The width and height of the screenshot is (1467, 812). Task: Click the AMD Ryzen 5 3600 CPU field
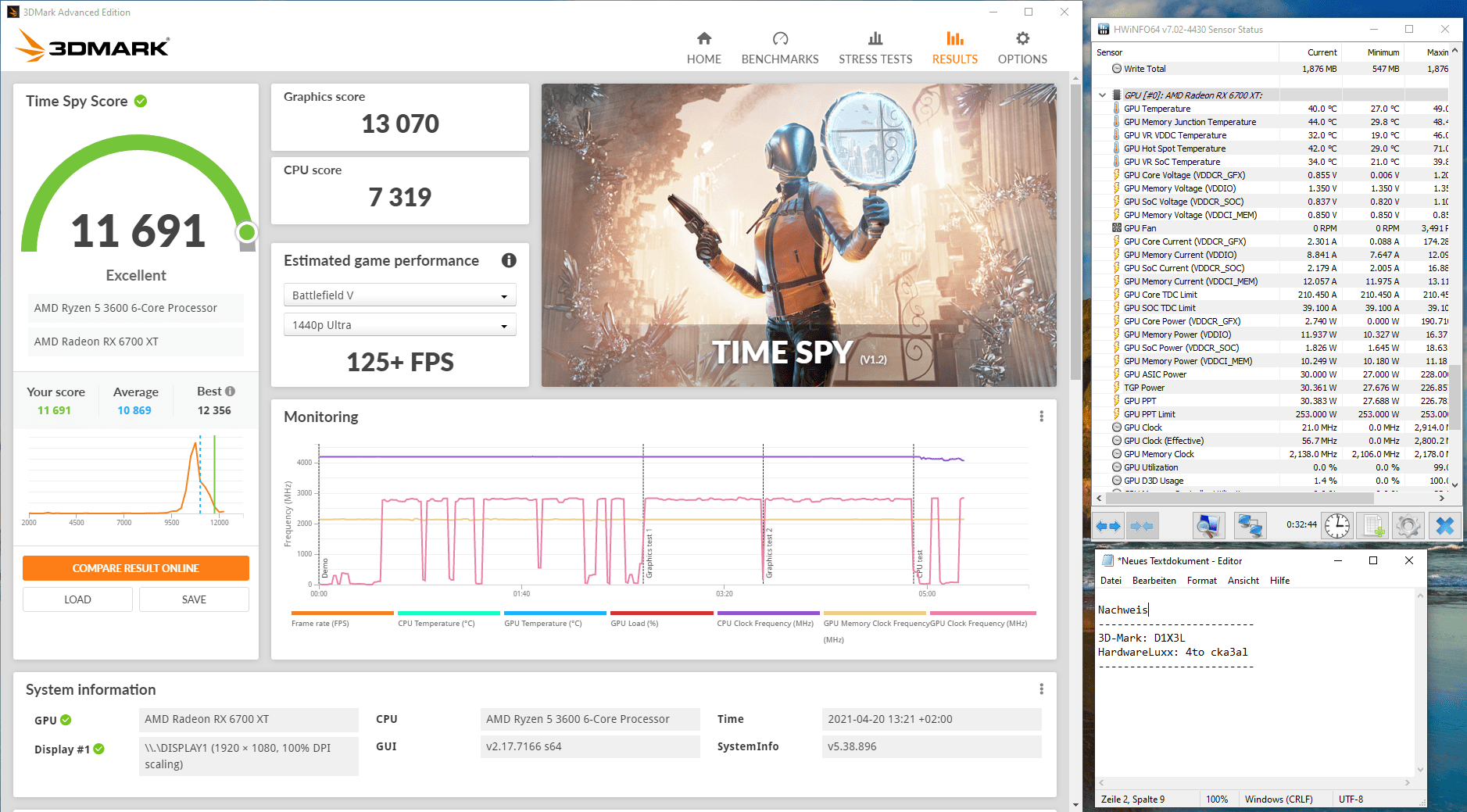tap(590, 719)
